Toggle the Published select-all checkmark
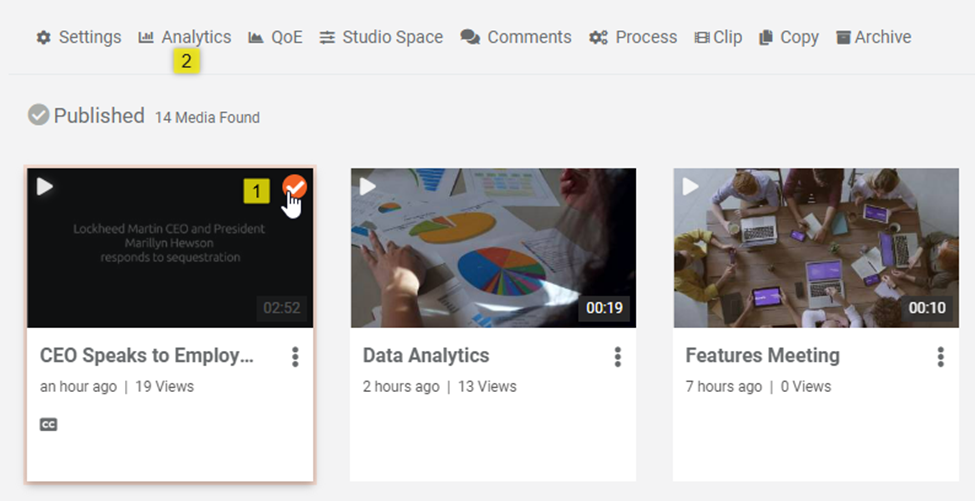 coord(38,116)
